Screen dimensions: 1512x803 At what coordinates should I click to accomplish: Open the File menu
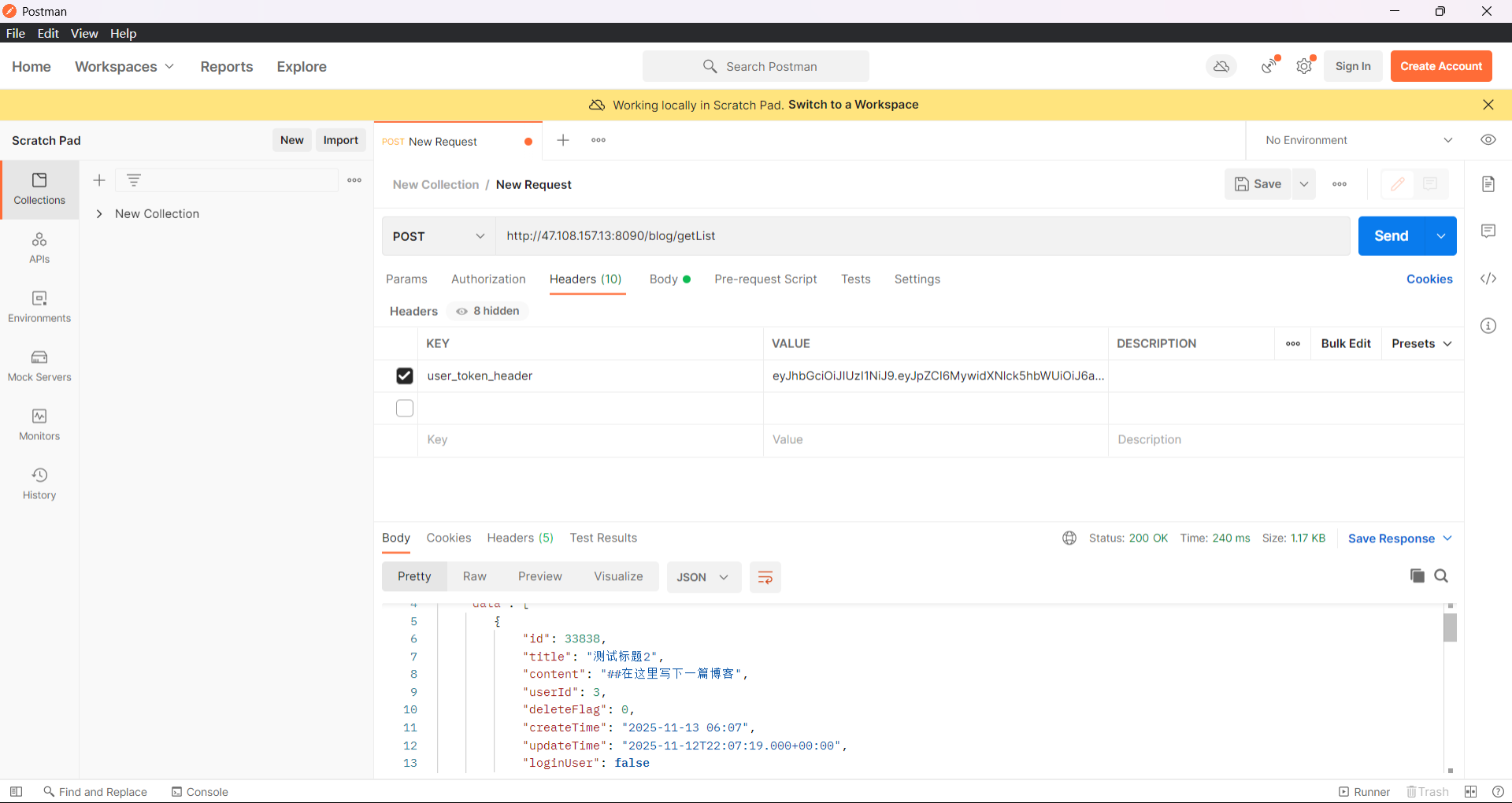point(16,33)
